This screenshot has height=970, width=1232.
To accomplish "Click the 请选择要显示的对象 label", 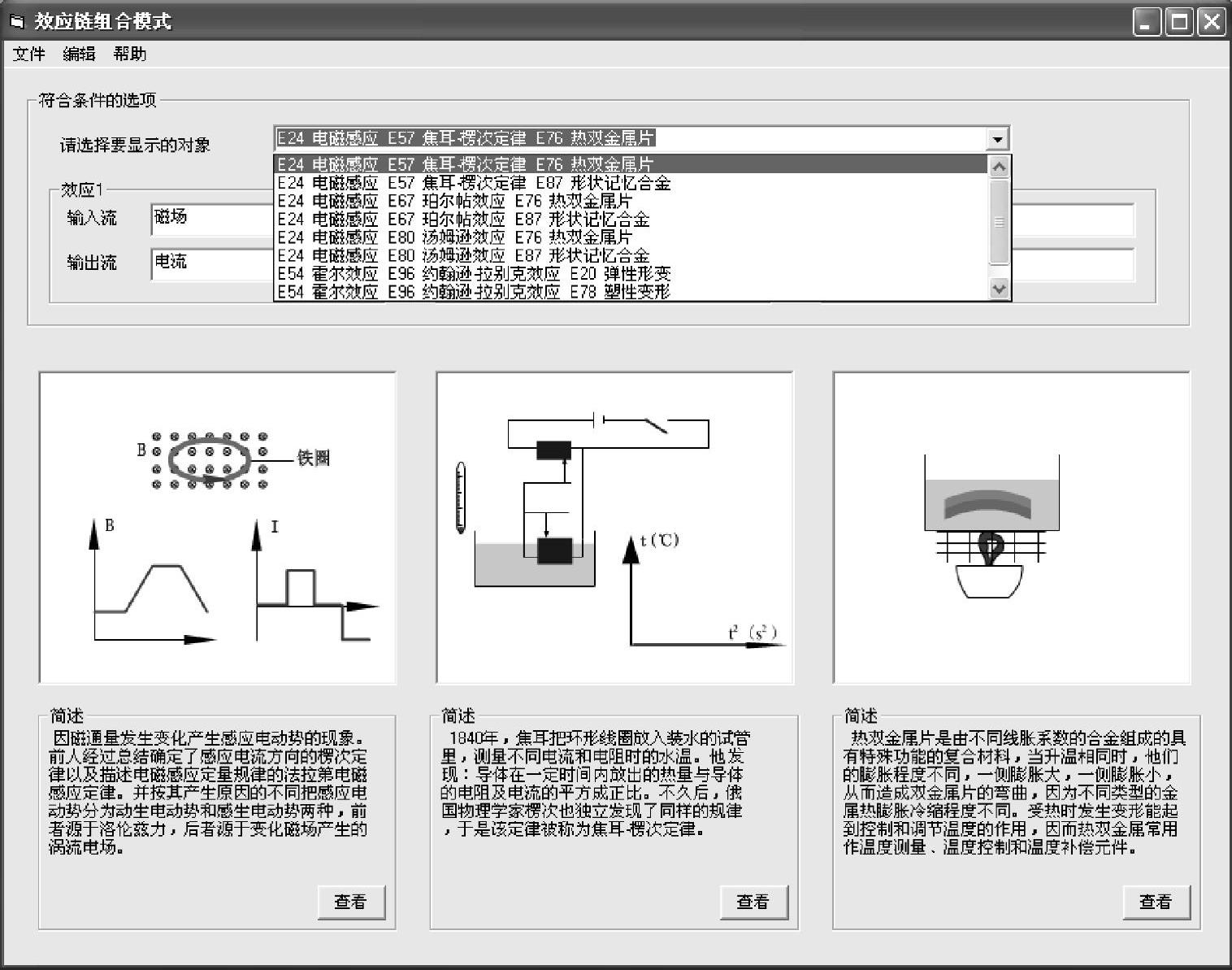I will (x=135, y=145).
